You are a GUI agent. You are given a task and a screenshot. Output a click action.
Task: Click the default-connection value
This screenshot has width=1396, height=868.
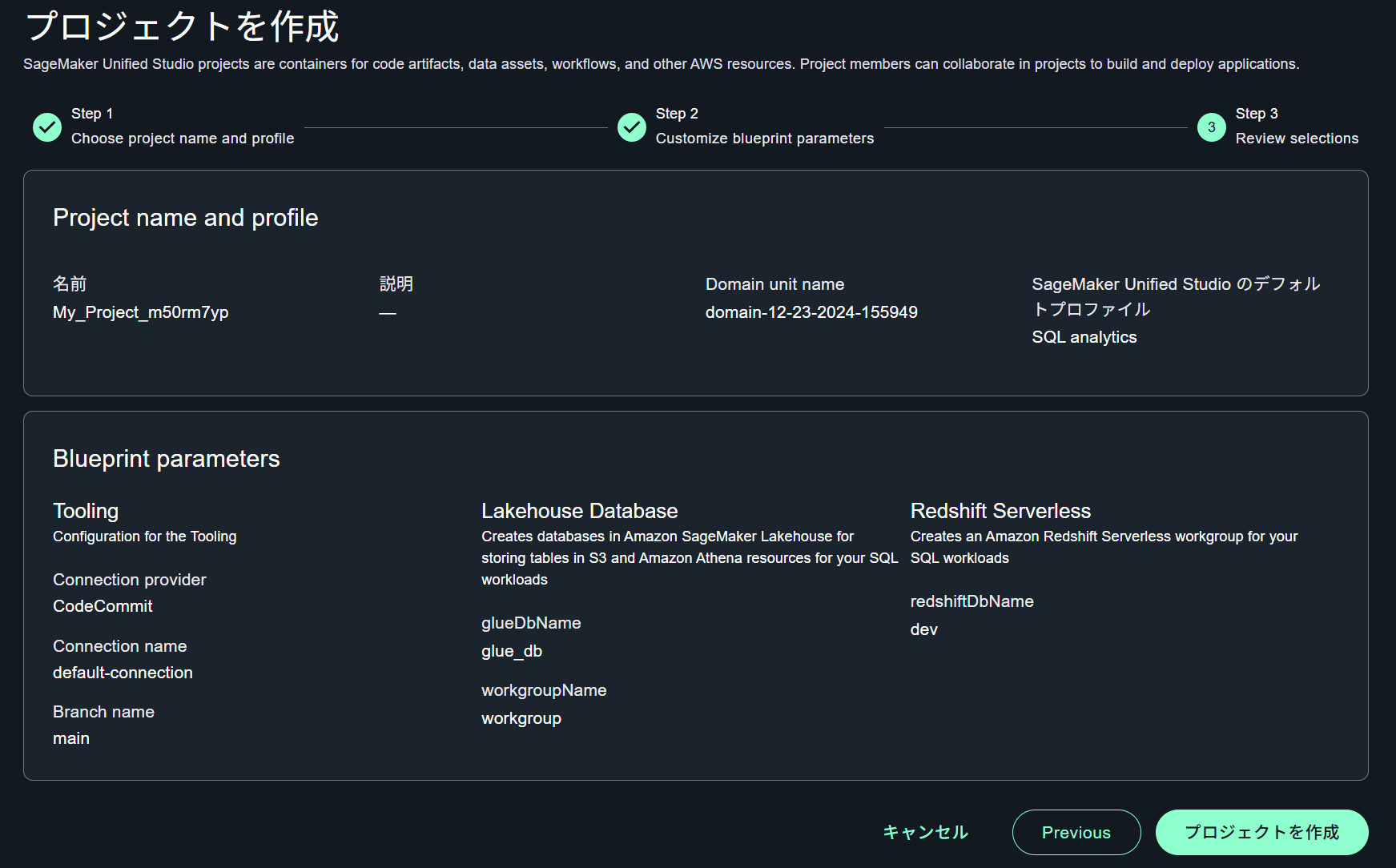click(123, 673)
